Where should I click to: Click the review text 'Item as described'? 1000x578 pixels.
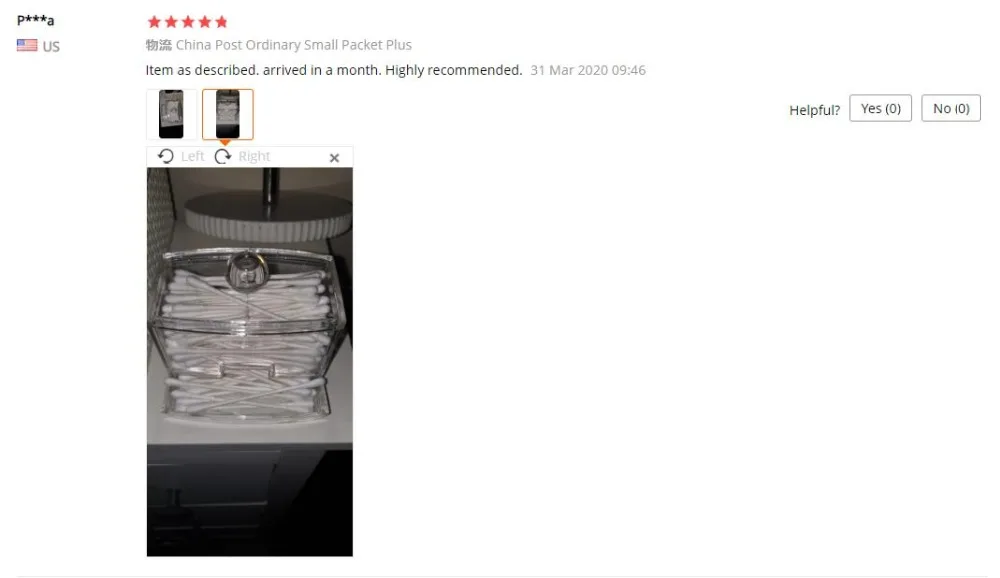click(x=202, y=70)
